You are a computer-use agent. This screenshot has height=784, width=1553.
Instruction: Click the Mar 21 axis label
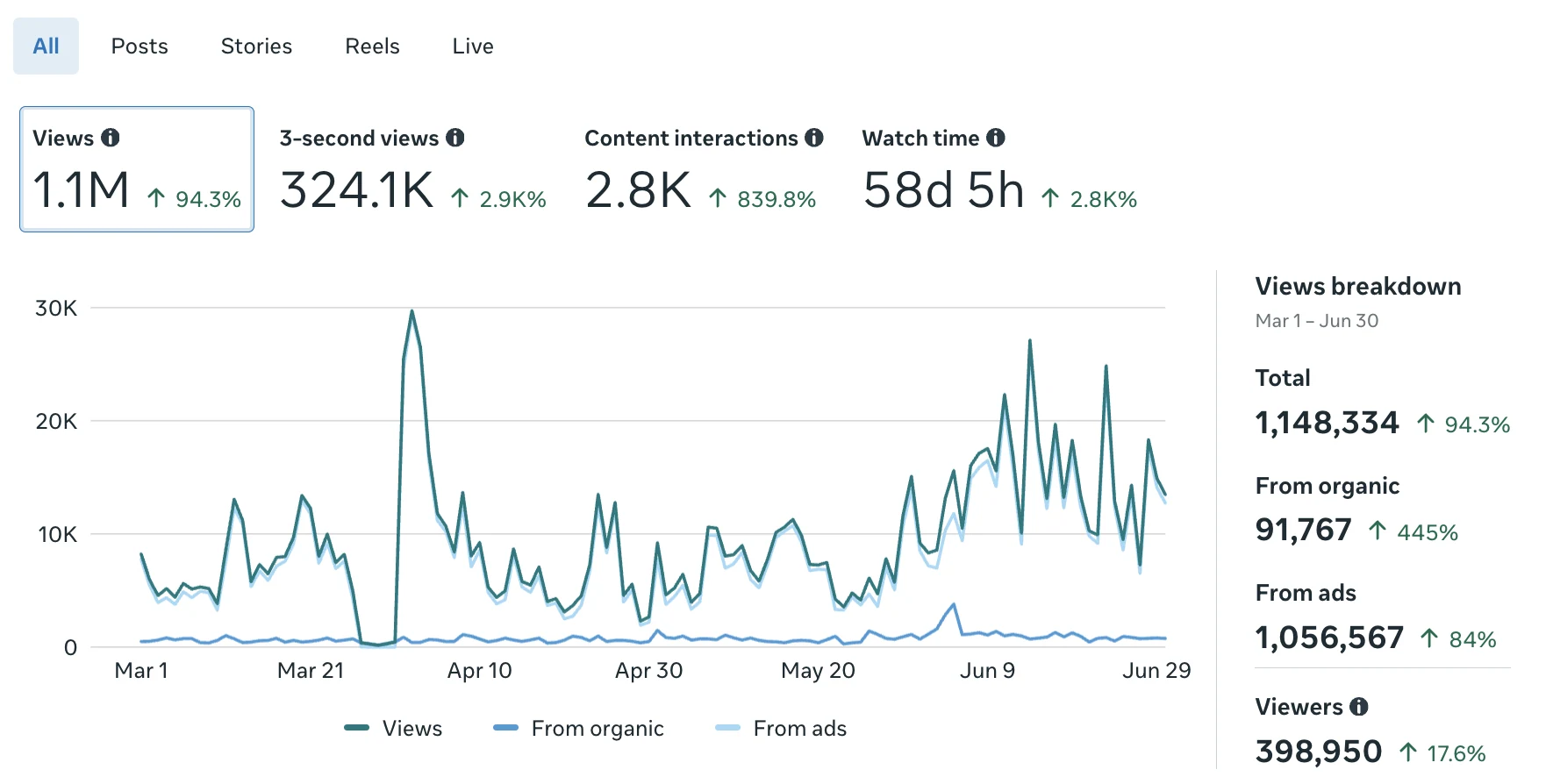(x=311, y=670)
